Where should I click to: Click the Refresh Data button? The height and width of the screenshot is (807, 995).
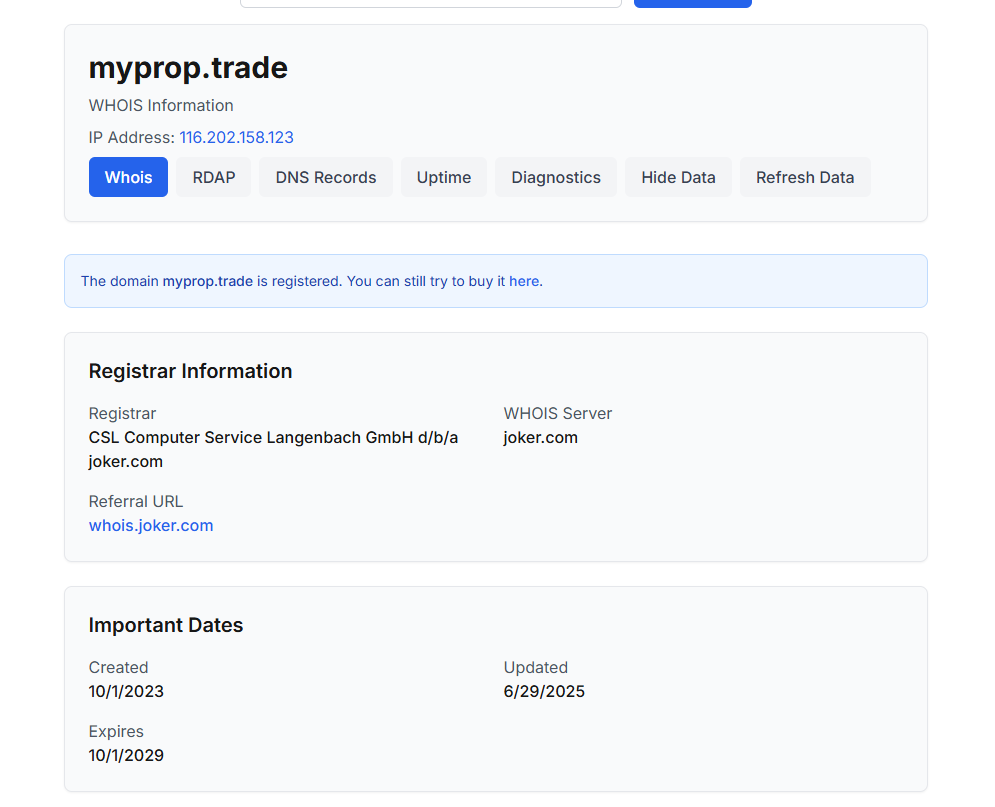pos(805,177)
